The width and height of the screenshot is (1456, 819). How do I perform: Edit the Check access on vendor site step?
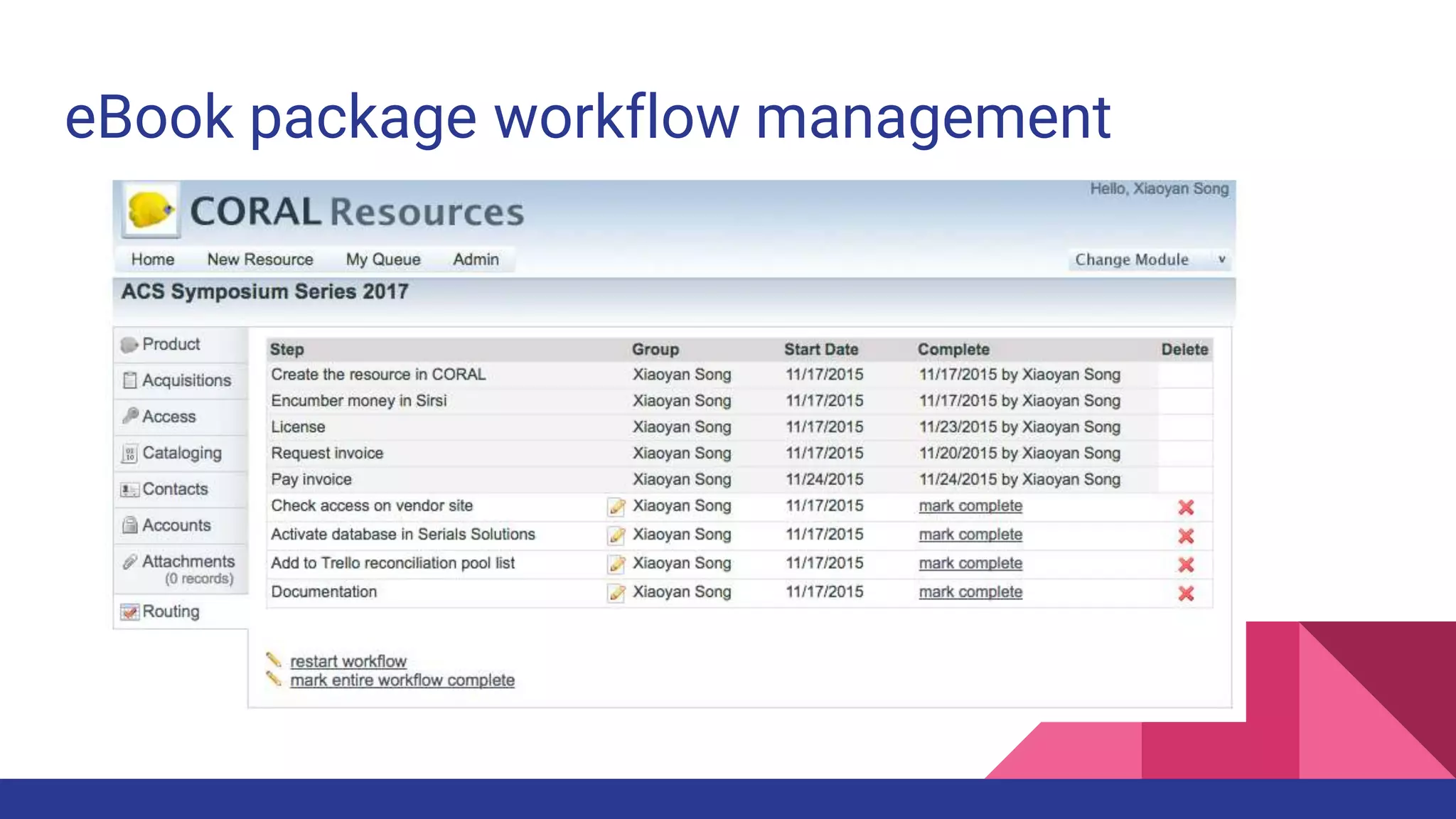click(616, 507)
